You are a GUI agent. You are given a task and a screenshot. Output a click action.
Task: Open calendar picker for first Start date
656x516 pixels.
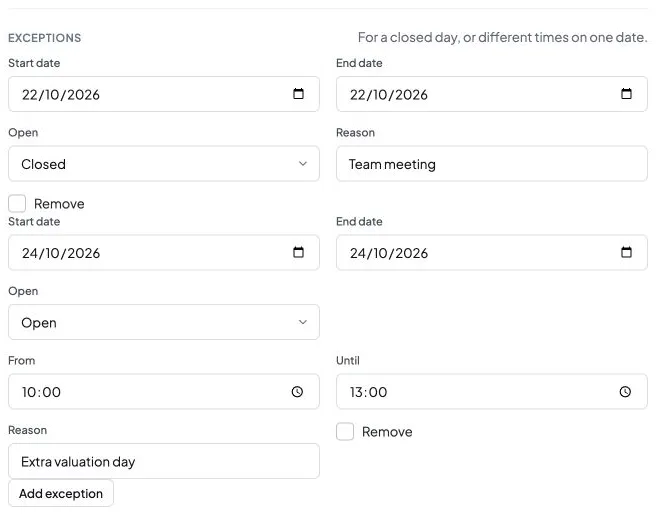[298, 93]
